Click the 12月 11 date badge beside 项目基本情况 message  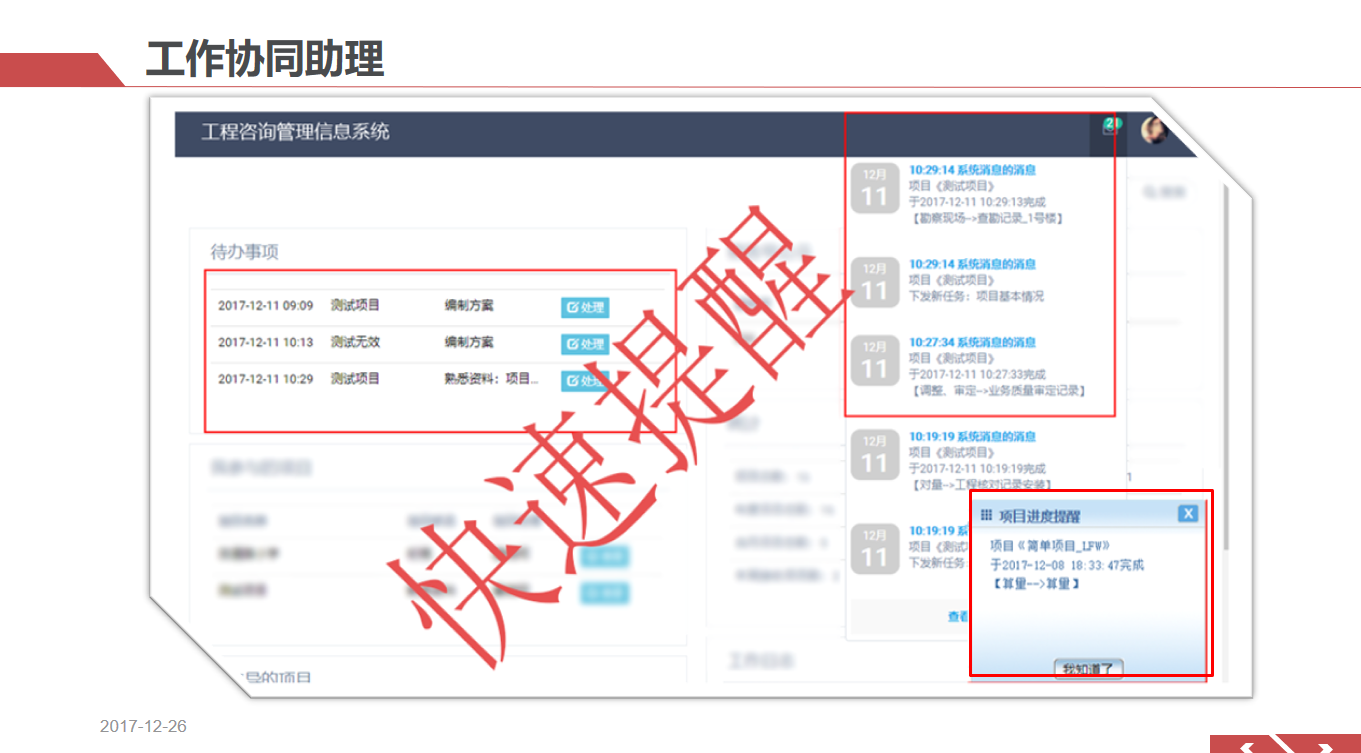pos(875,282)
